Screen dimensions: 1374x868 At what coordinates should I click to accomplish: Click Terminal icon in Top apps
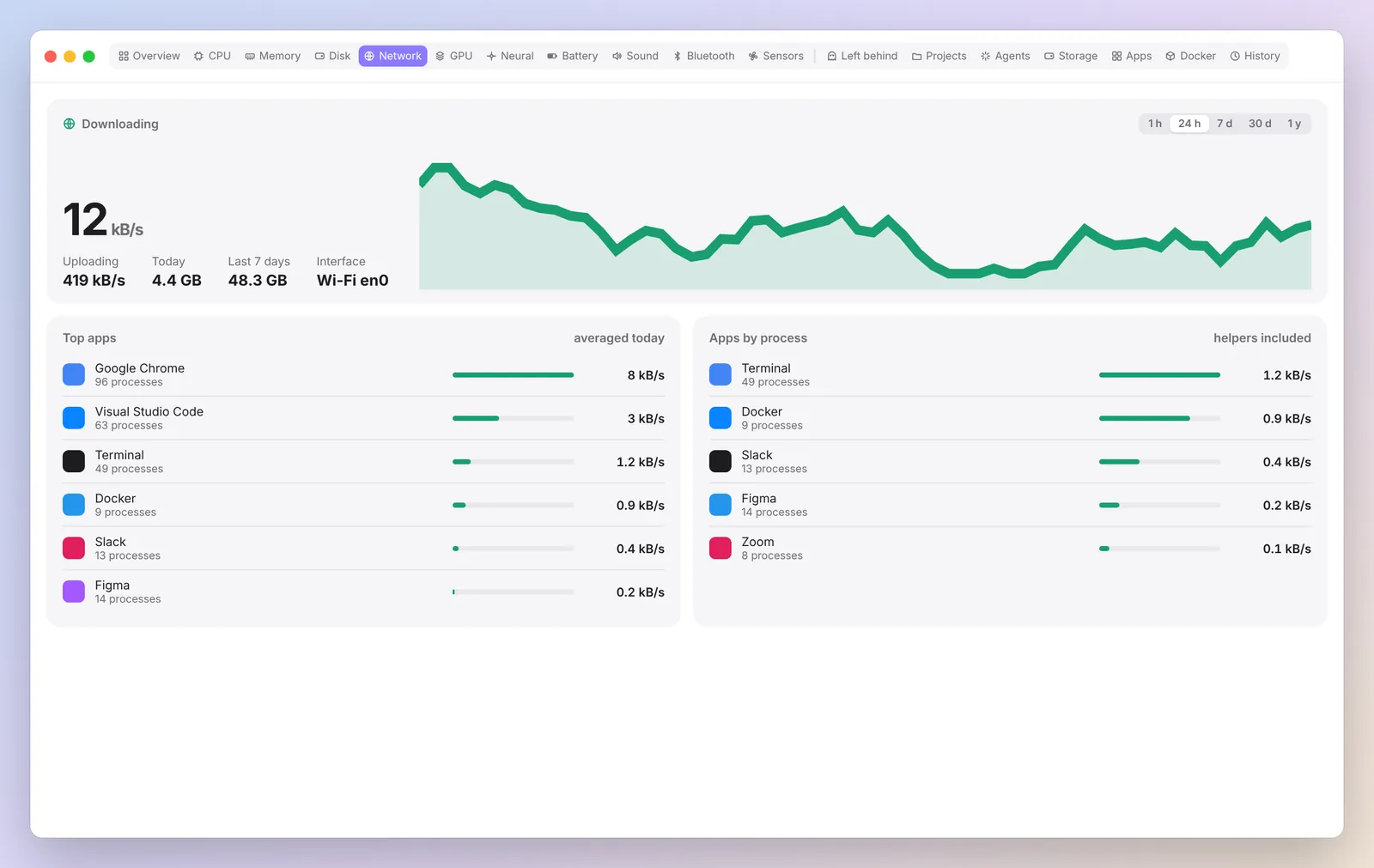(x=74, y=461)
